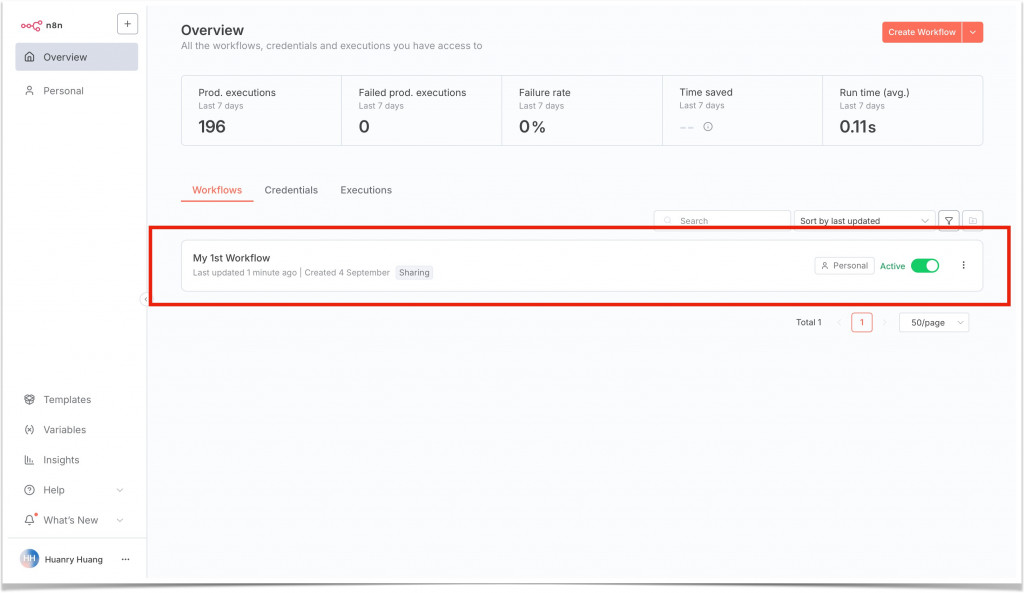Viewport: 1024px width, 593px height.
Task: Click the n8n logo
Action: pyautogui.click(x=40, y=25)
